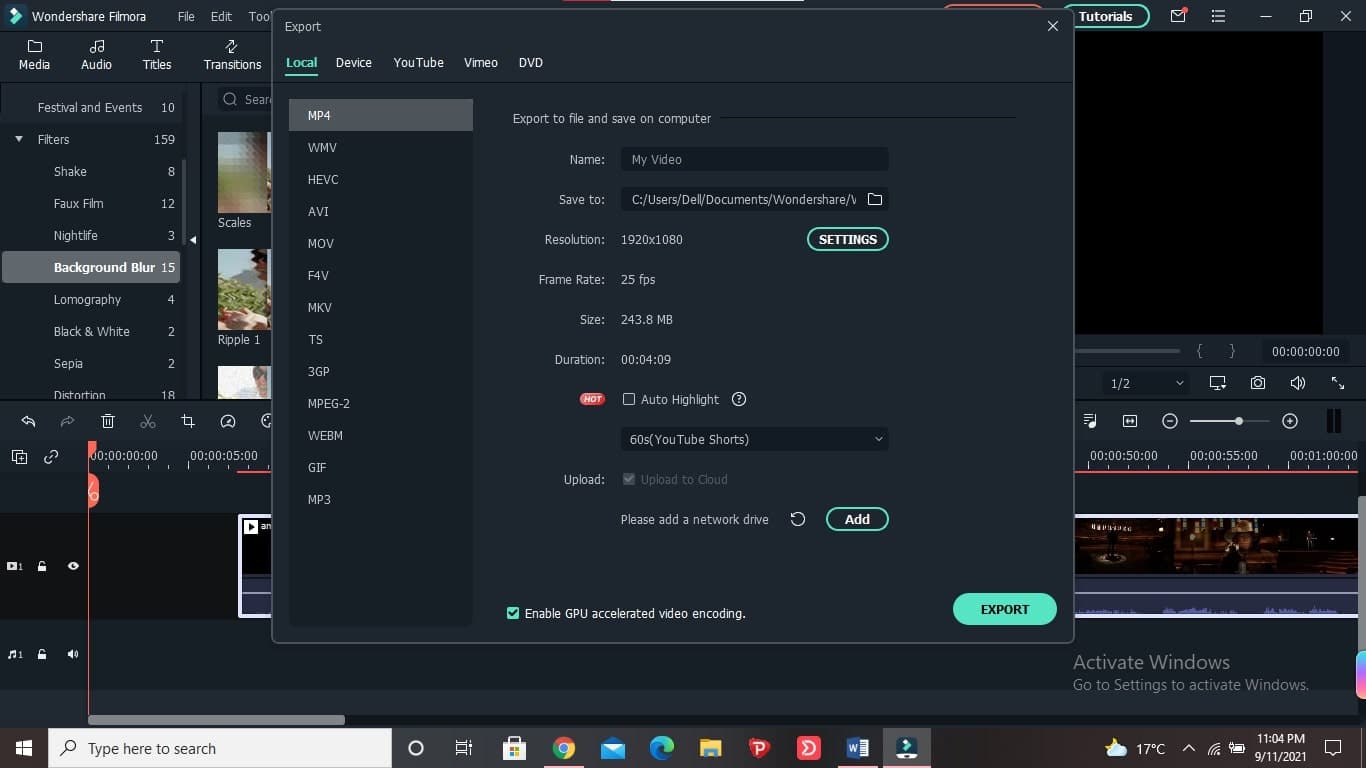Viewport: 1366px width, 768px height.
Task: Click the Upload to Cloud checkbox
Action: pos(629,479)
